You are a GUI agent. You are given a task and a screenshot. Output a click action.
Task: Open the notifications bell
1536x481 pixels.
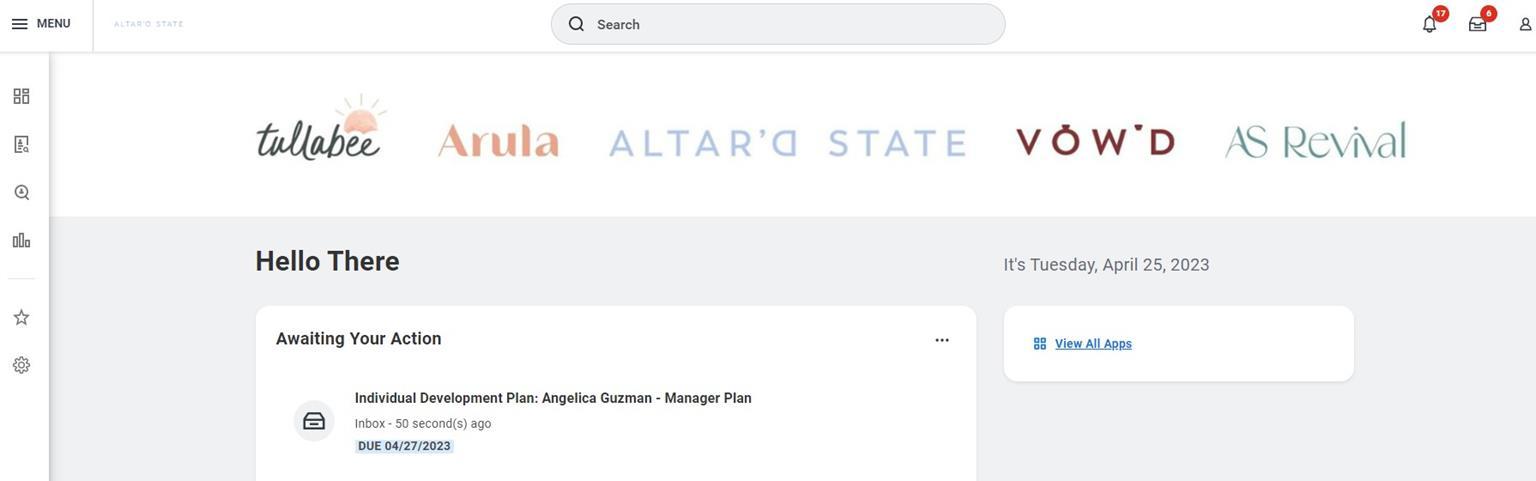pyautogui.click(x=1429, y=24)
